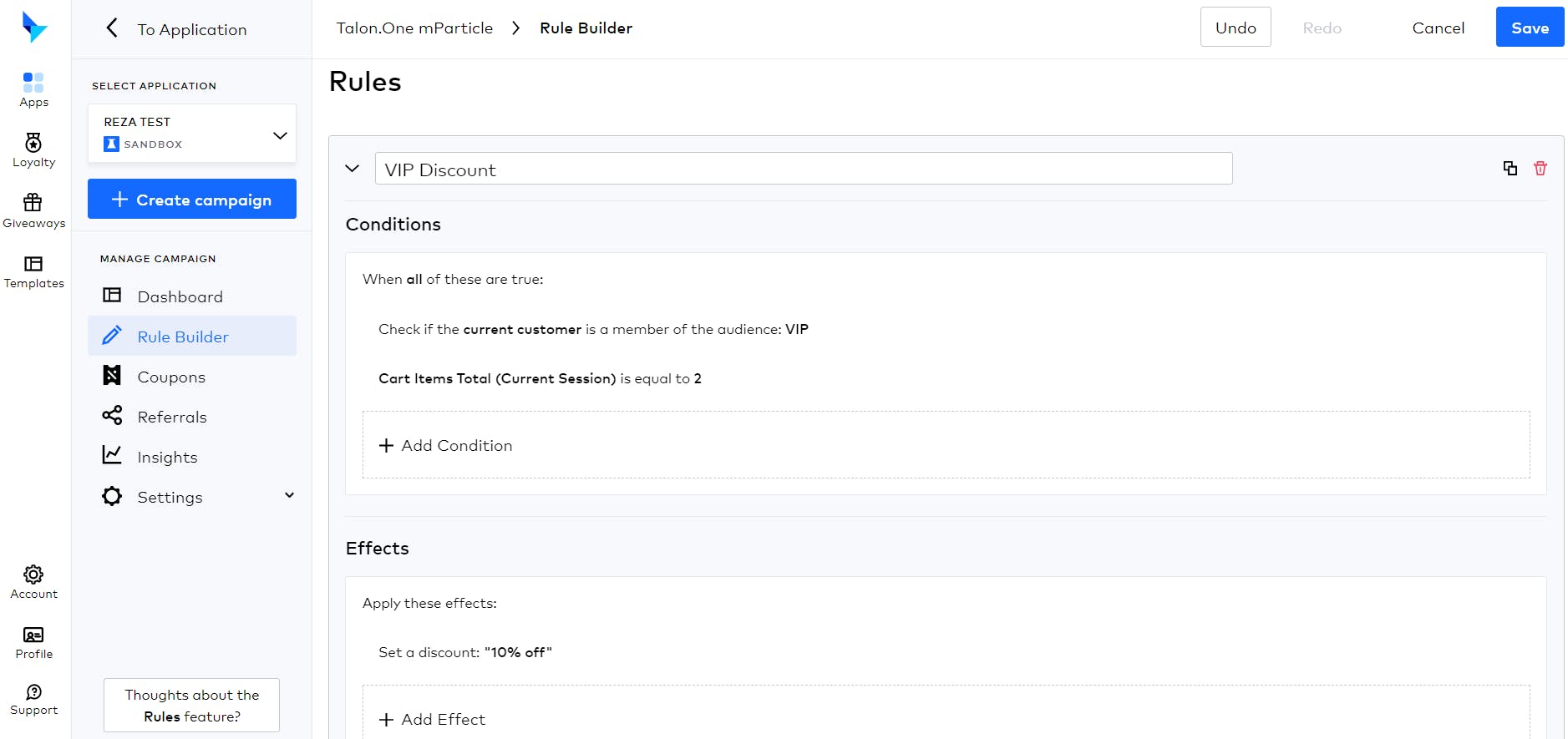
Task: Click Thoughts about the Rules feature button
Action: (x=191, y=705)
